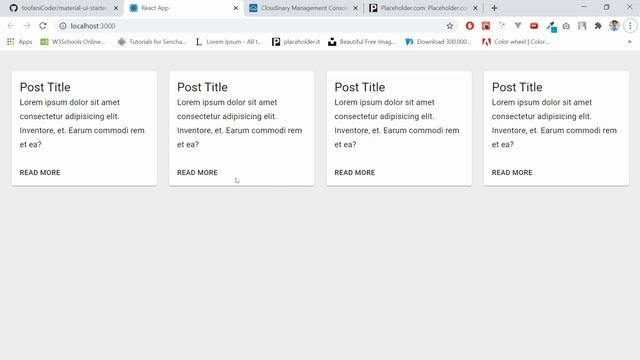This screenshot has height=360, width=640.
Task: Reload the localhost:3000 page
Action: click(x=43, y=26)
